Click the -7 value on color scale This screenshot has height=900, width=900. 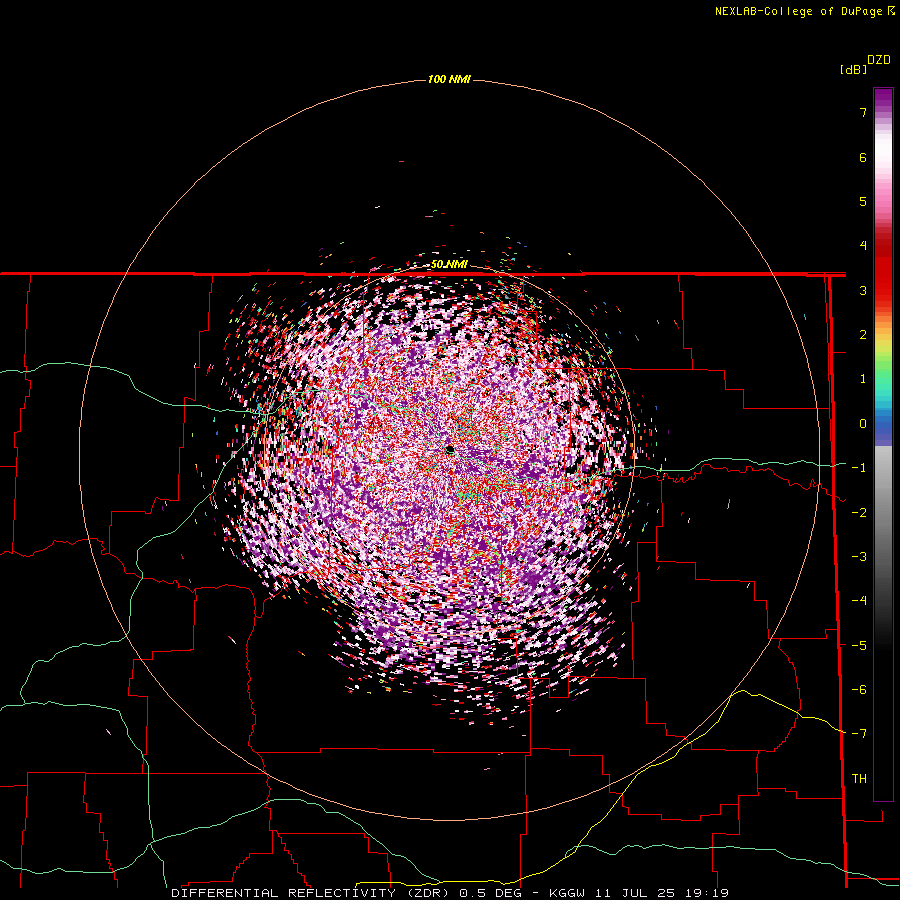(859, 734)
